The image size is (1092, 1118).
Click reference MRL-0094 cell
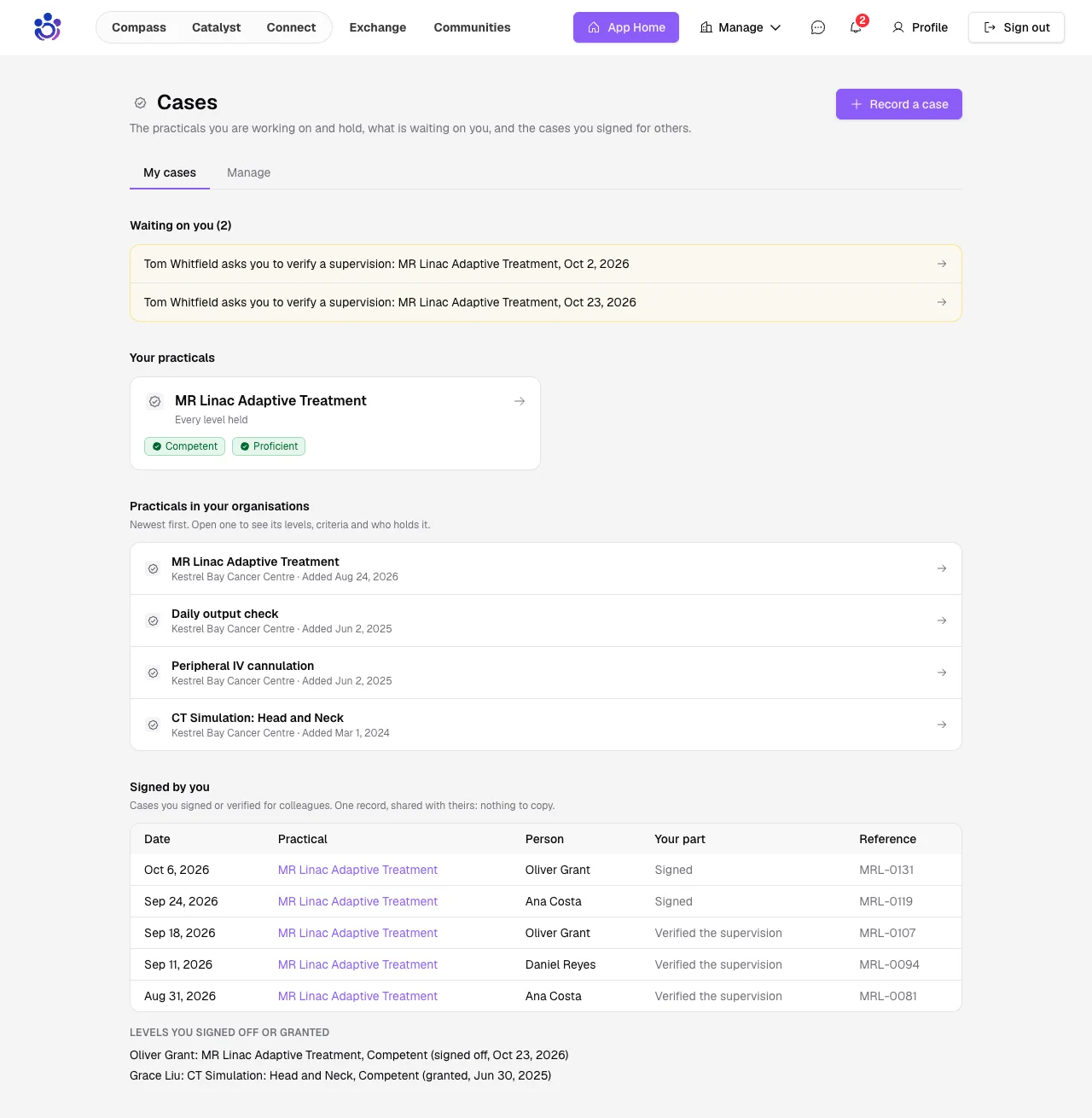pyautogui.click(x=889, y=964)
